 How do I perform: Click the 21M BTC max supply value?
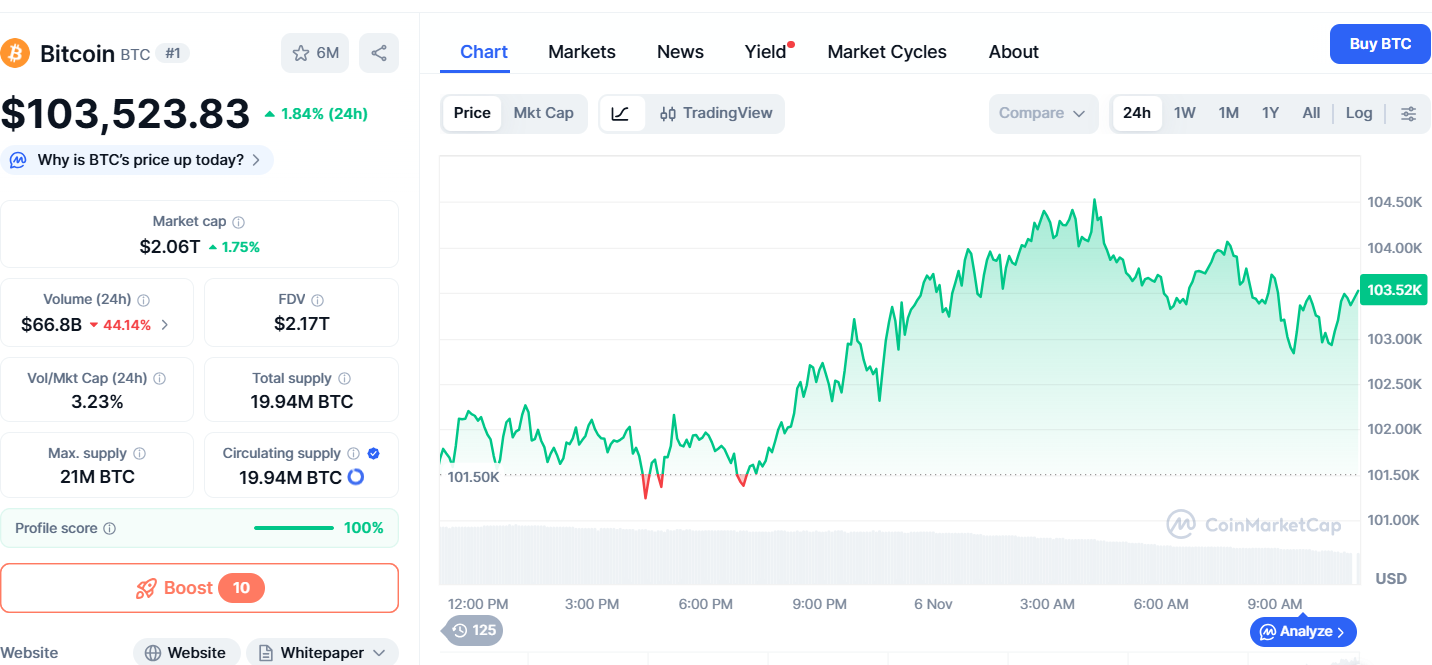pos(97,477)
